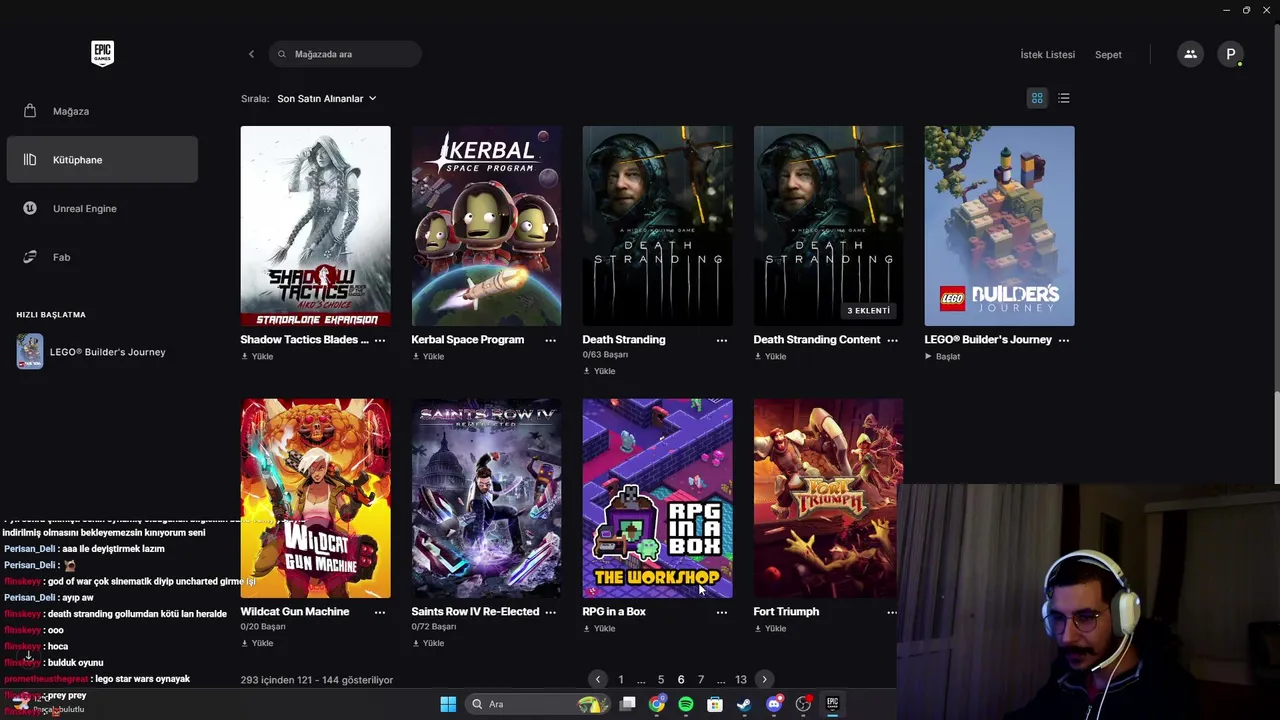Open the sort dropdown Son Satın Alınanlar
Screen dimensions: 1280x720
(x=327, y=98)
